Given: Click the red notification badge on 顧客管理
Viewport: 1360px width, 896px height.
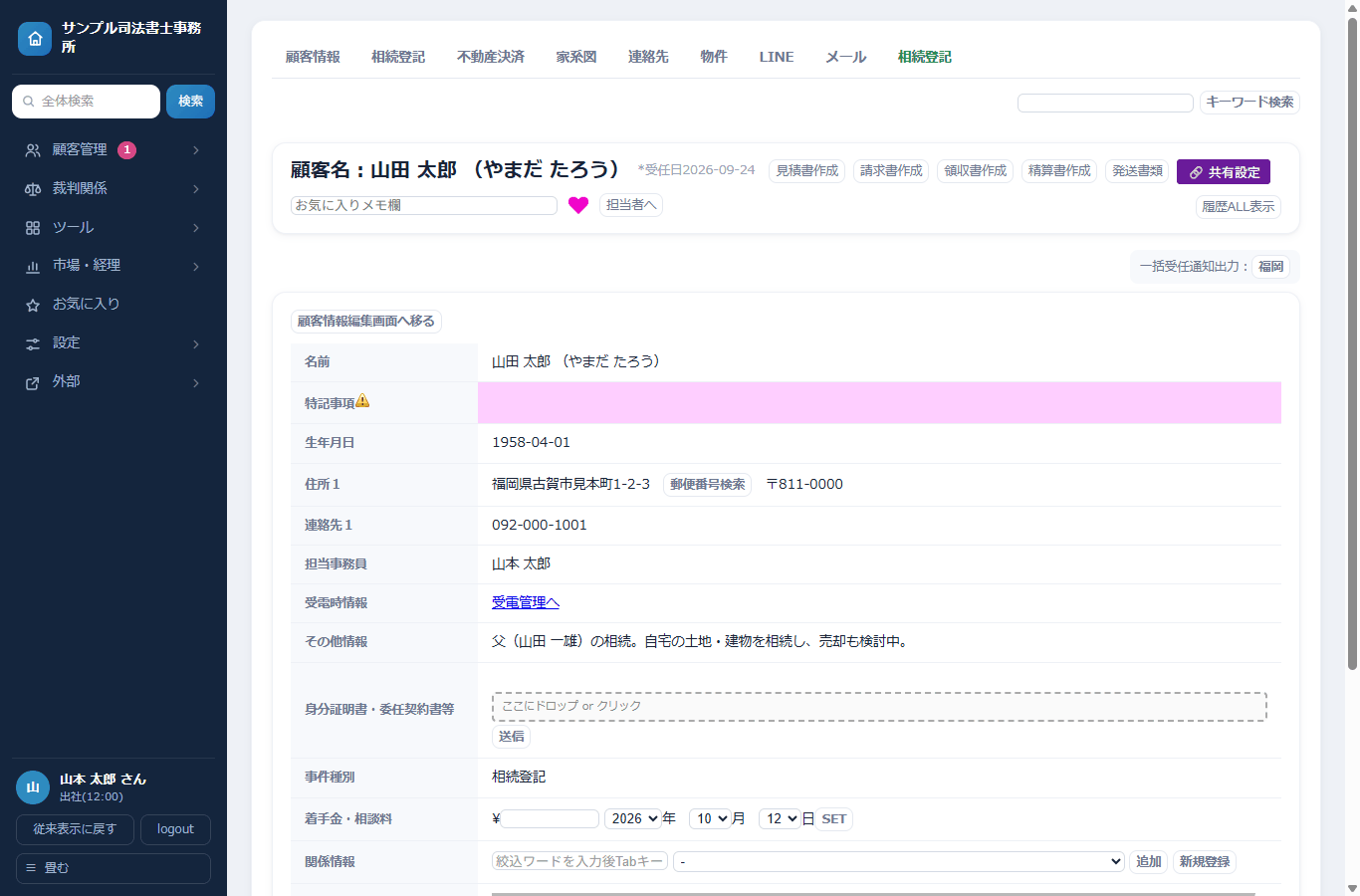Looking at the screenshot, I should click(x=126, y=150).
